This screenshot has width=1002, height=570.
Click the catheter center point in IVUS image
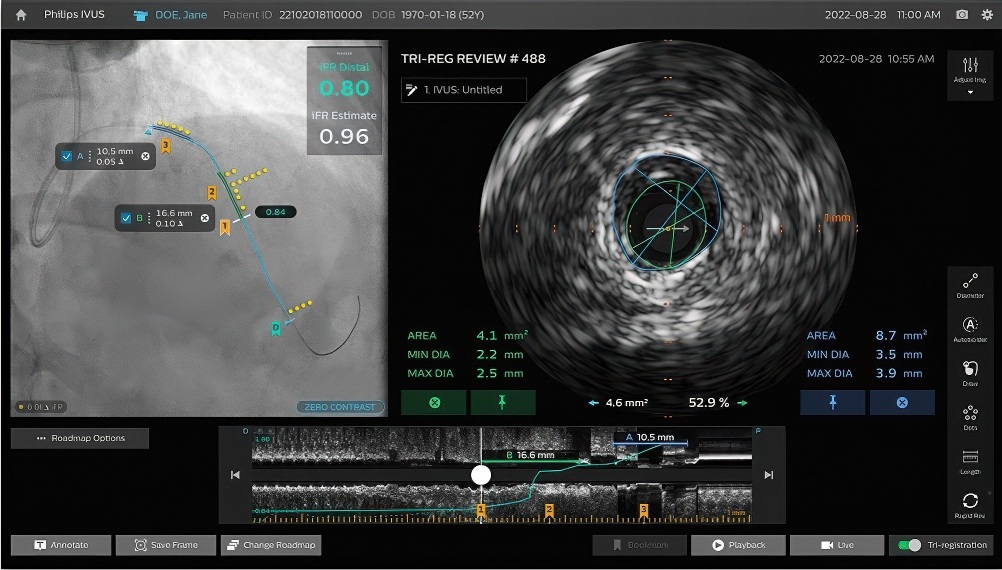[x=668, y=228]
